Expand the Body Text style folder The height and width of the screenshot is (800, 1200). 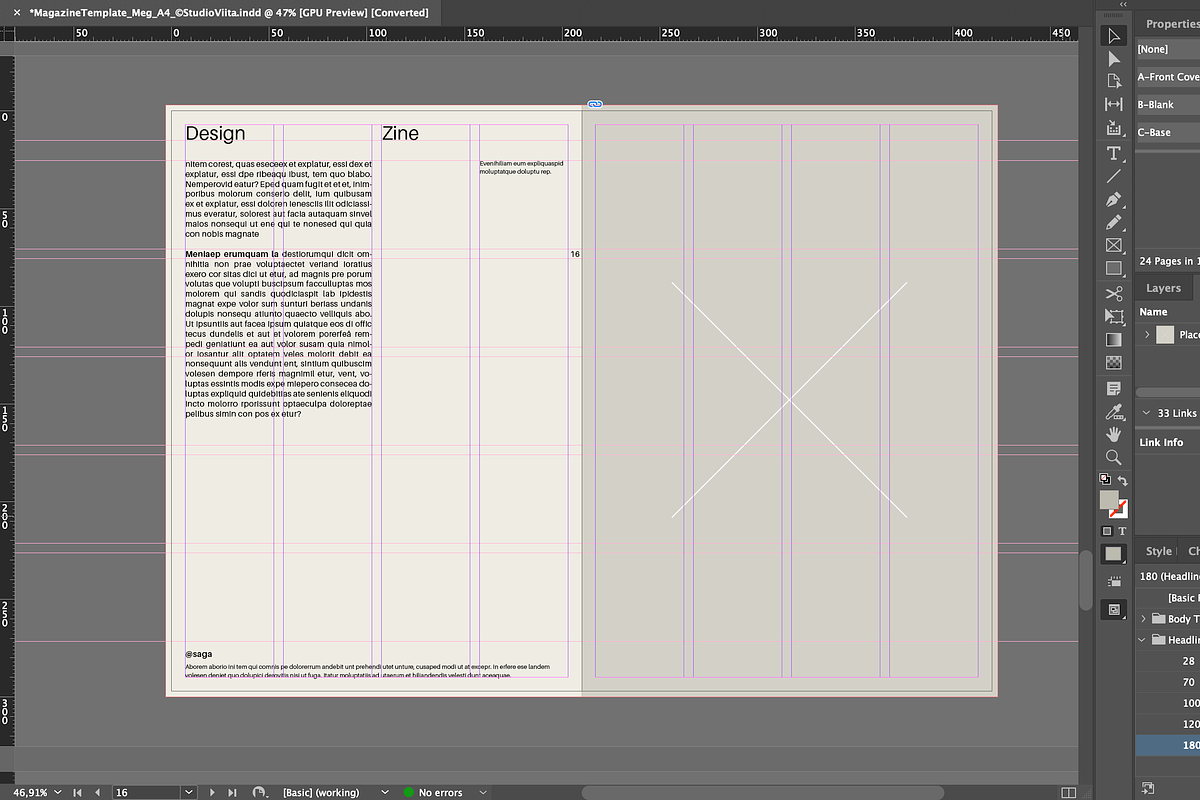click(1144, 619)
